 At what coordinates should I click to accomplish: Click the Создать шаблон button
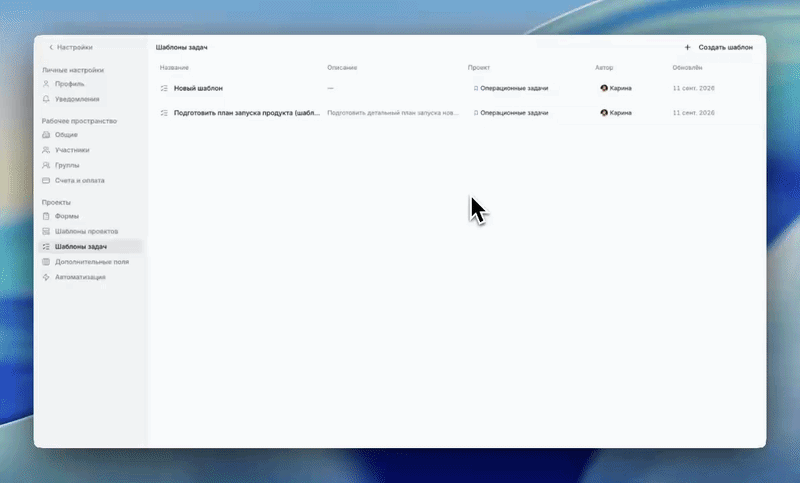(718, 47)
